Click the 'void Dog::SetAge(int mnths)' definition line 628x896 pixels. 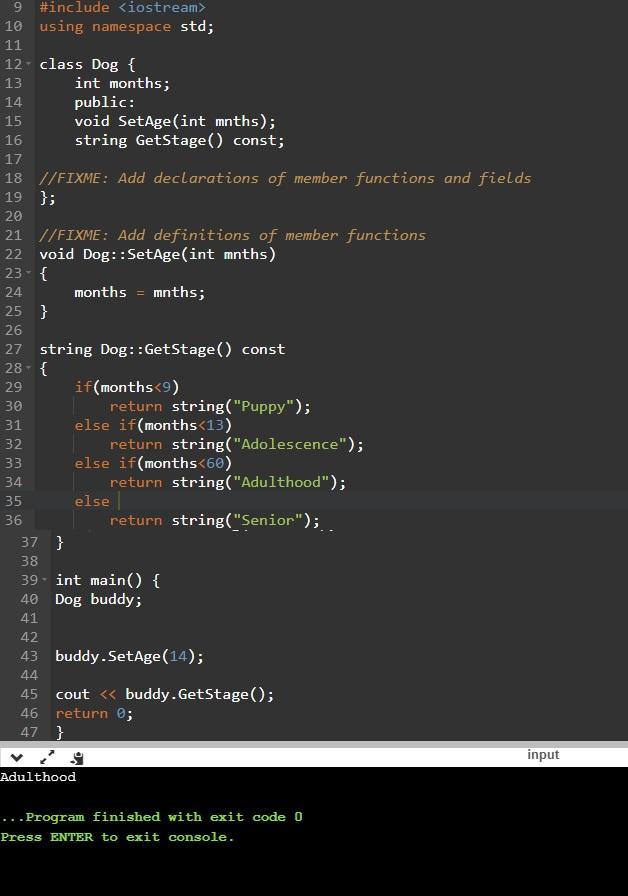click(158, 254)
